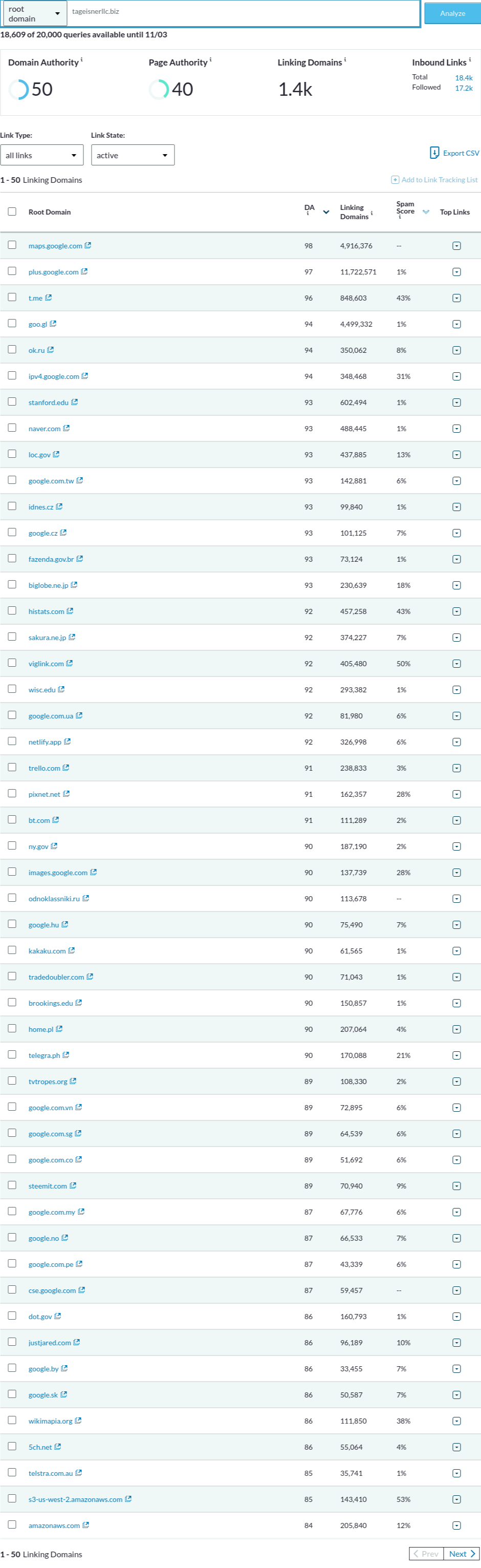481x1568 pixels.
Task: Open the root domain scope selector
Action: click(35, 13)
